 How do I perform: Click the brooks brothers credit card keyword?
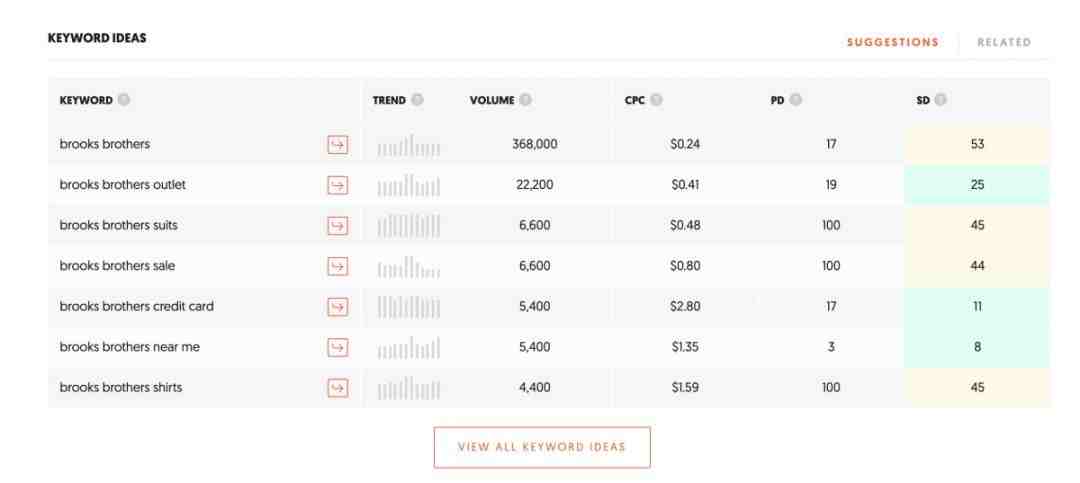[x=136, y=306]
